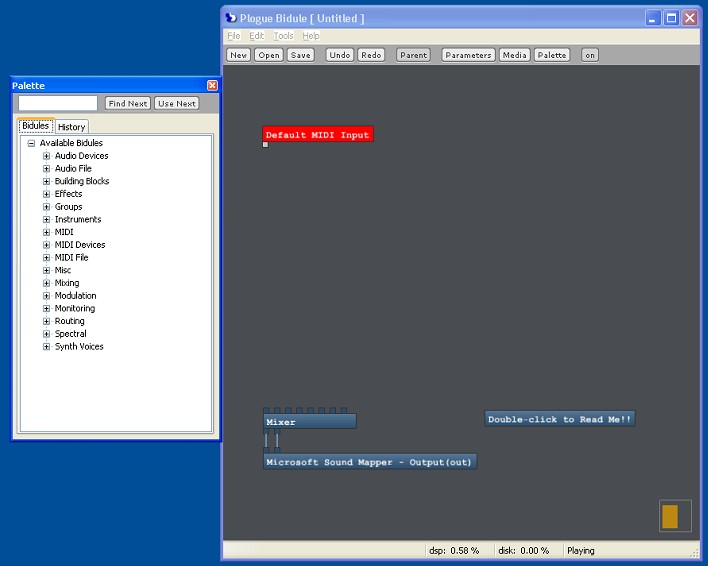Select the Microsoft Sound Mapper Output bidule
This screenshot has width=708, height=566.
369,462
